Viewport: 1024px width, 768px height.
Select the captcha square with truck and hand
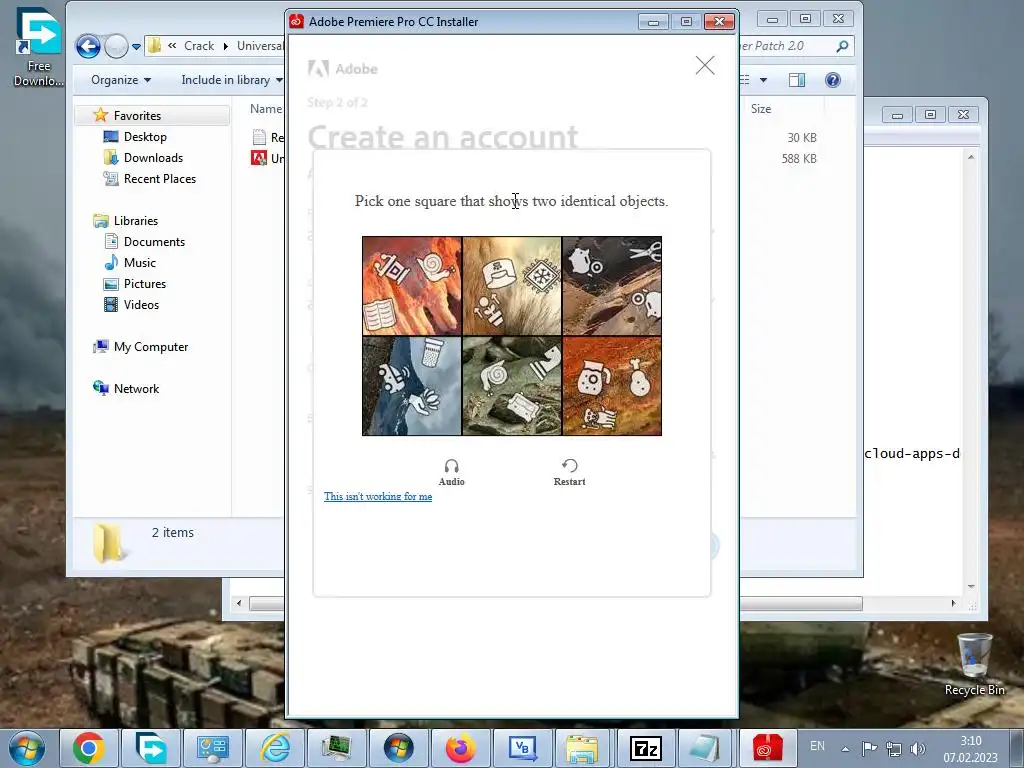[x=412, y=386]
